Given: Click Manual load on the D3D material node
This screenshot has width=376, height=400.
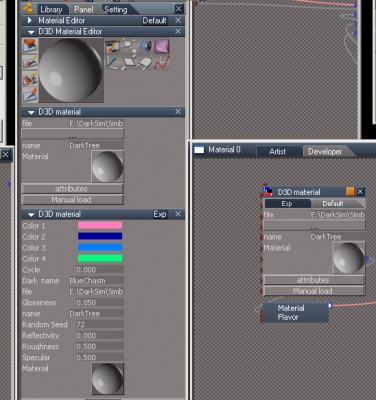Looking at the screenshot, I should (314, 291).
